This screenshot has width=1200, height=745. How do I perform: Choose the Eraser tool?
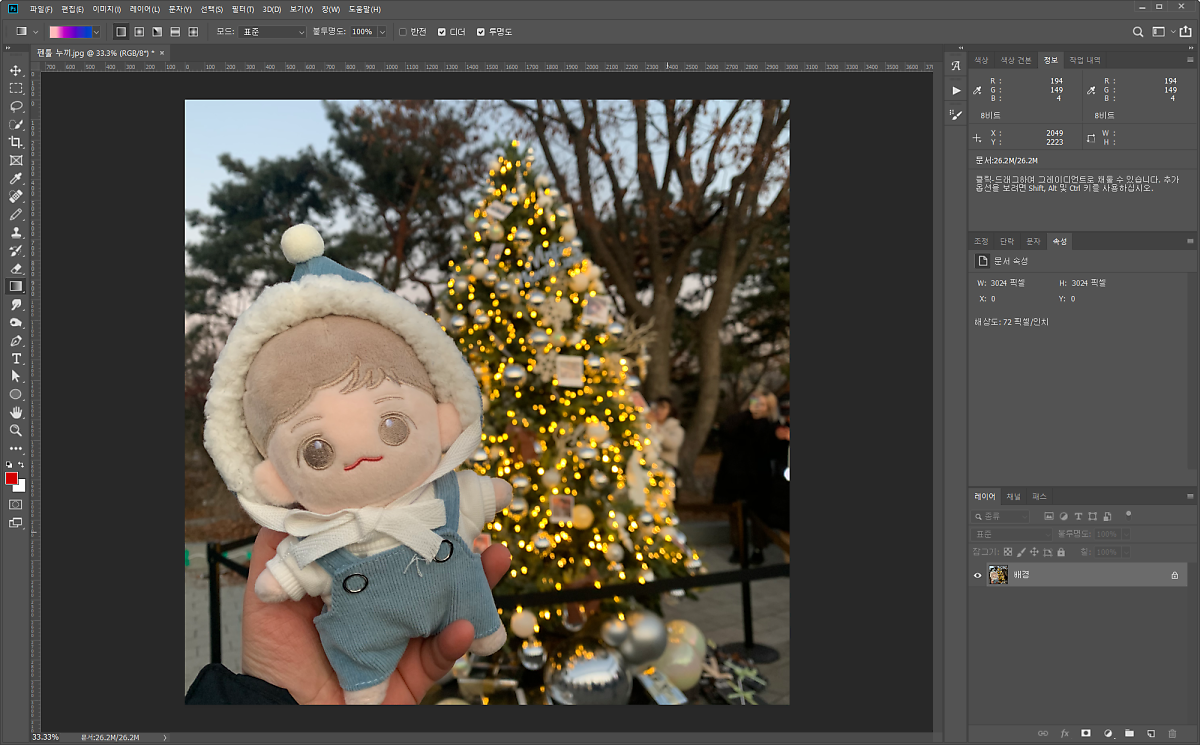16,268
